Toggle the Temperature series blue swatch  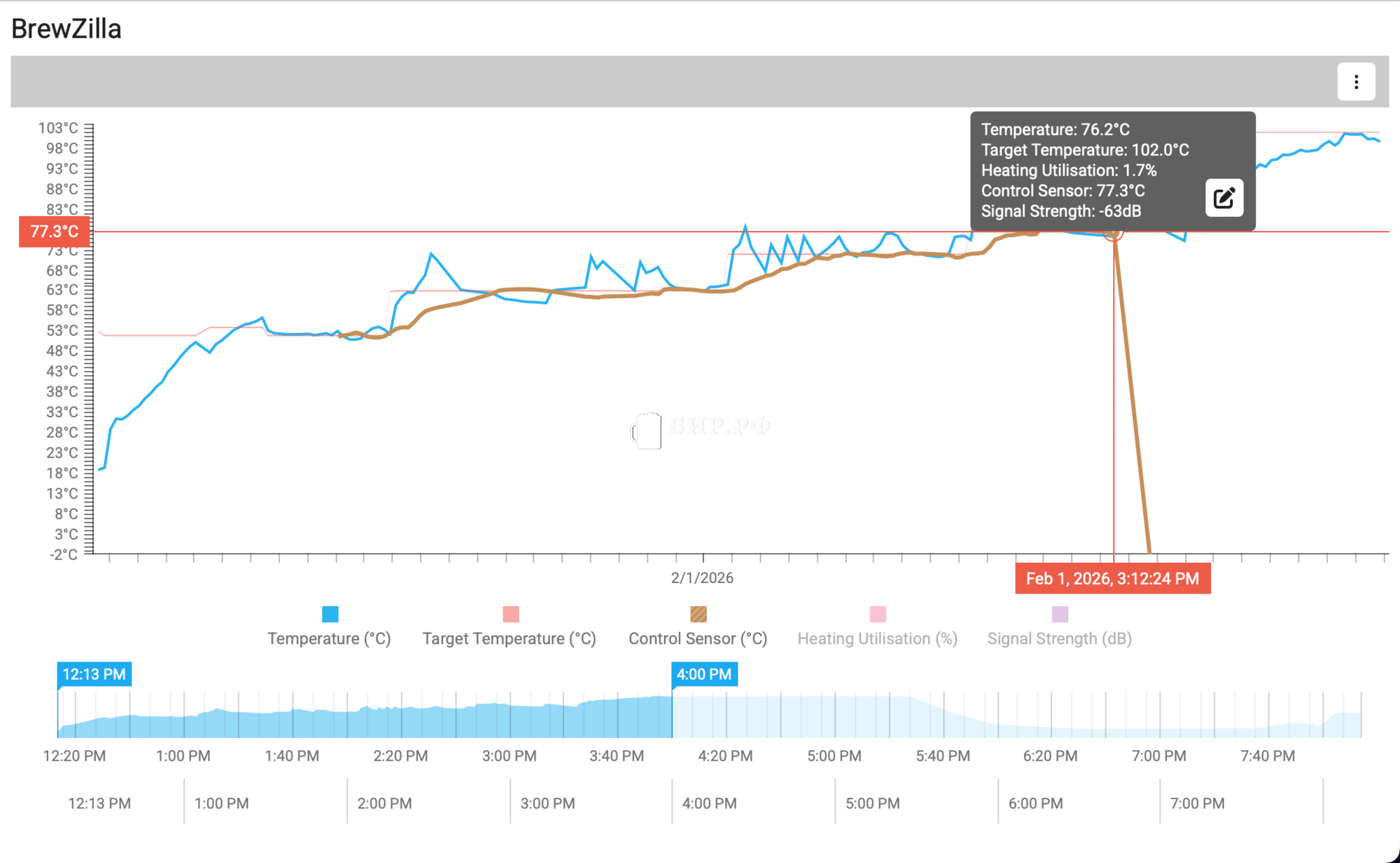click(330, 614)
